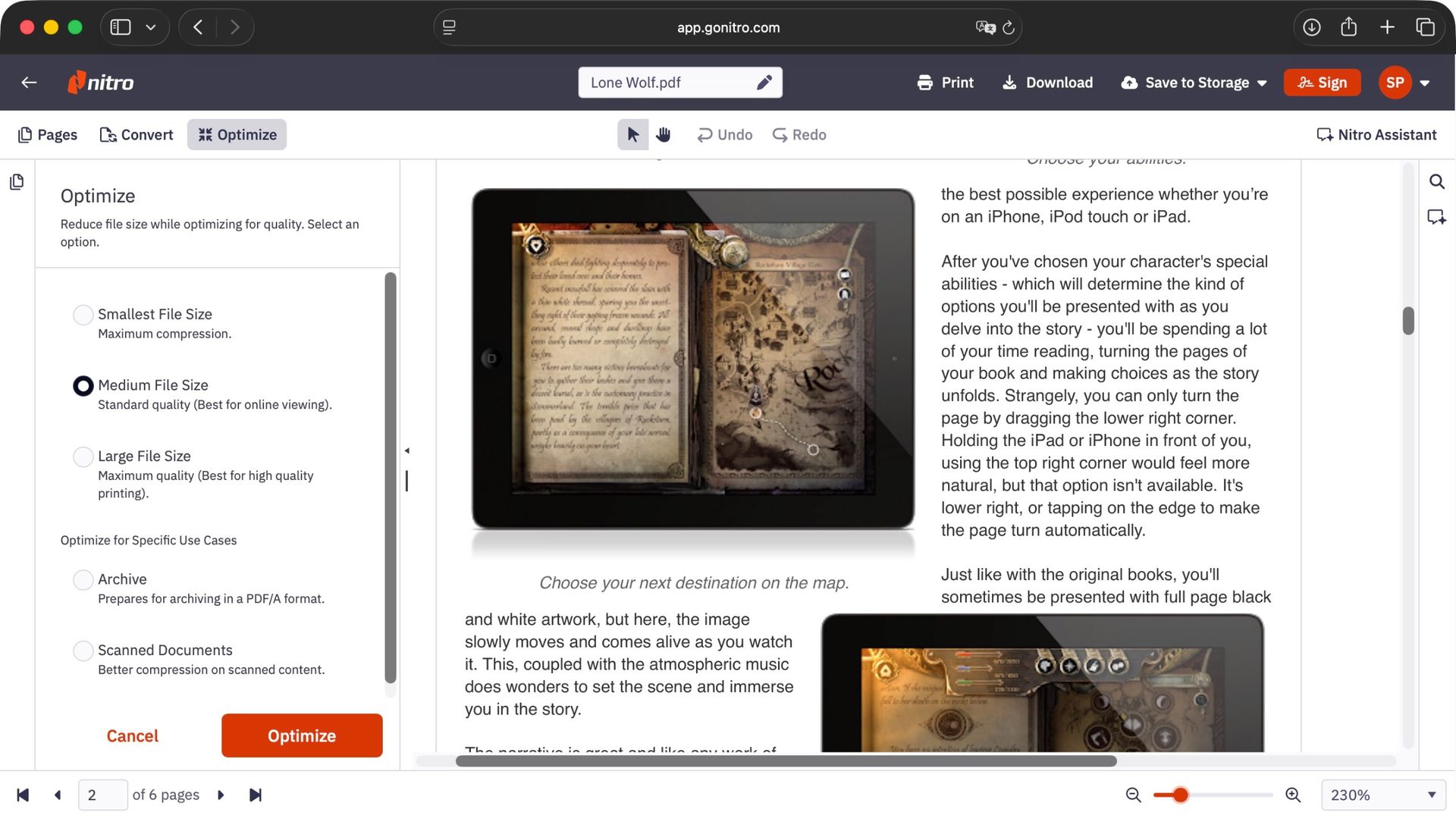
Task: Click the Print button
Action: tap(945, 83)
